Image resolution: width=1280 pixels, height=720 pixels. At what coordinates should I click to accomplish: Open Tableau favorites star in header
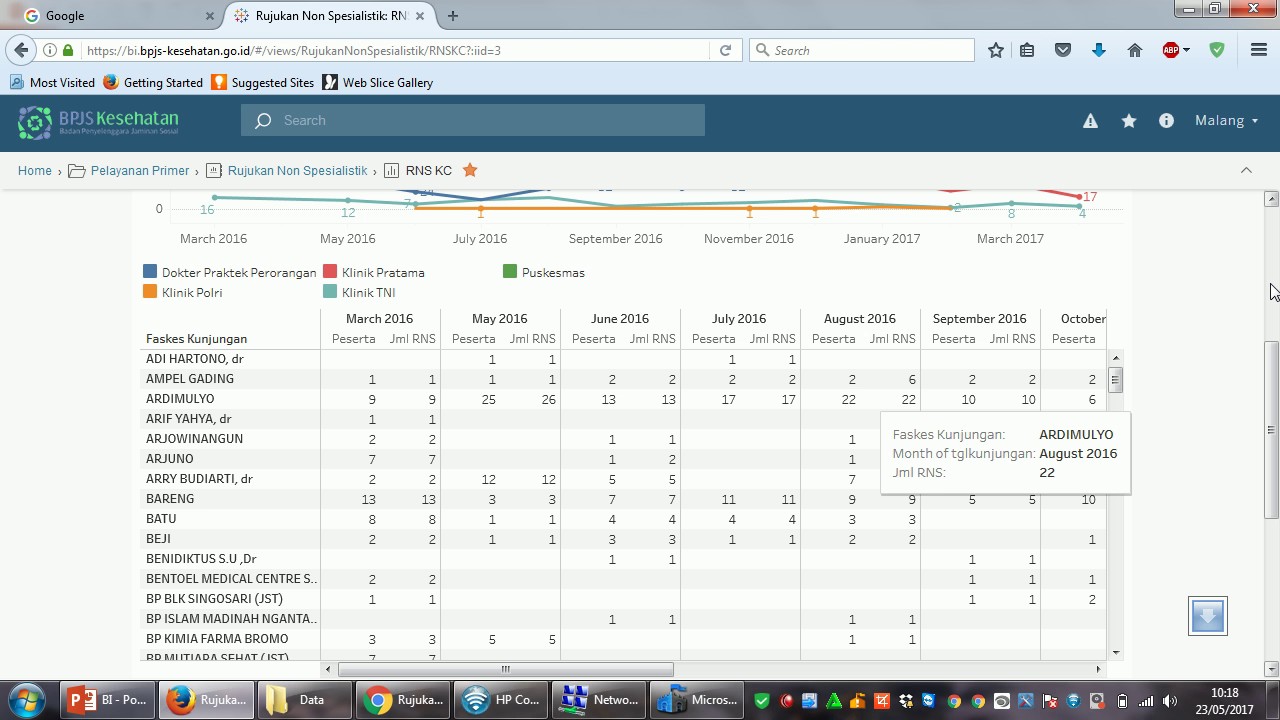pos(1129,121)
